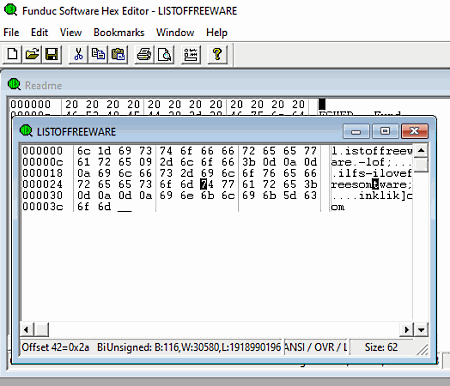The height and width of the screenshot is (386, 450).
Task: Click the BiUnsigned values status text
Action: coord(189,347)
